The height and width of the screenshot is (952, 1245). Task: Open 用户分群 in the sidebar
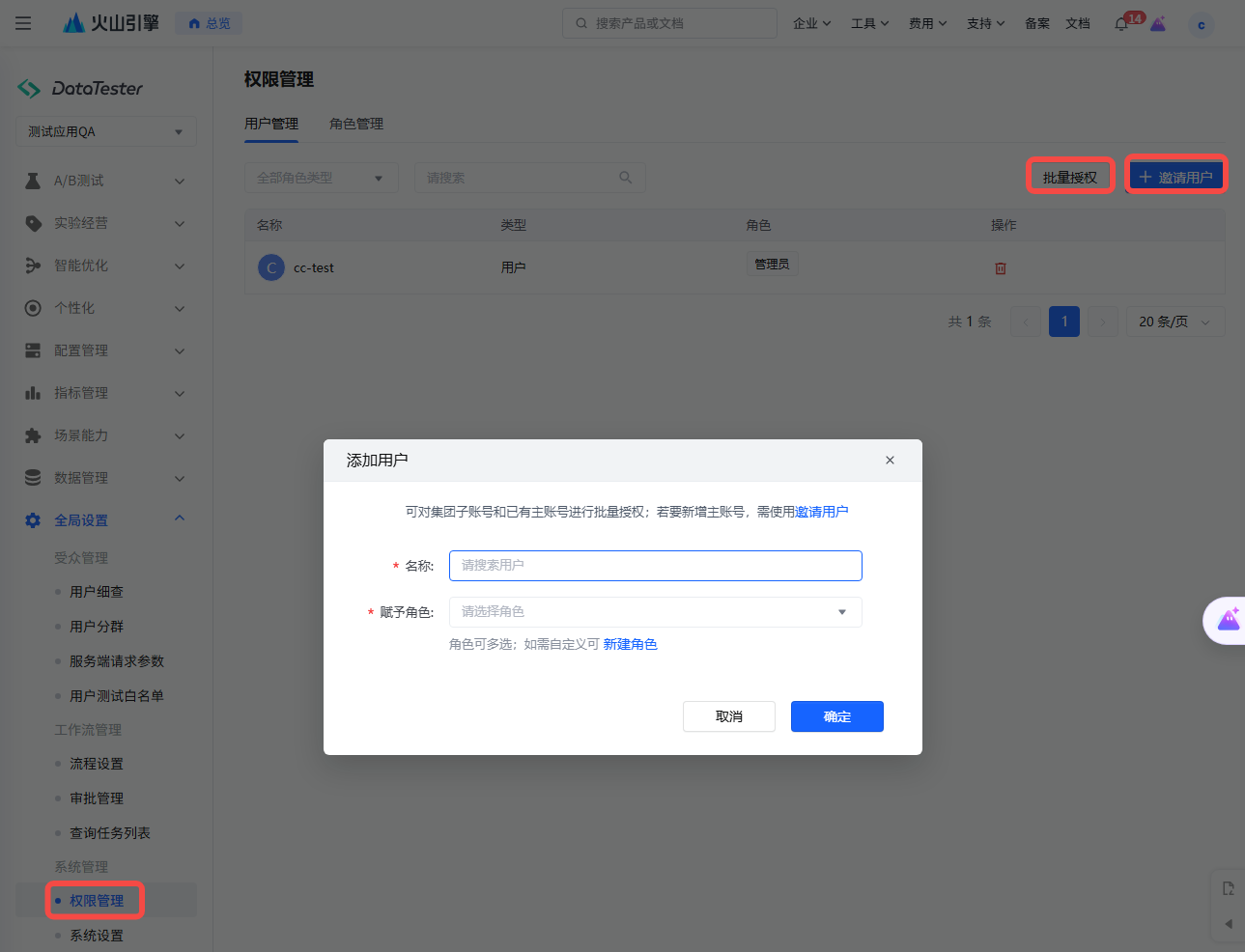[x=97, y=627]
